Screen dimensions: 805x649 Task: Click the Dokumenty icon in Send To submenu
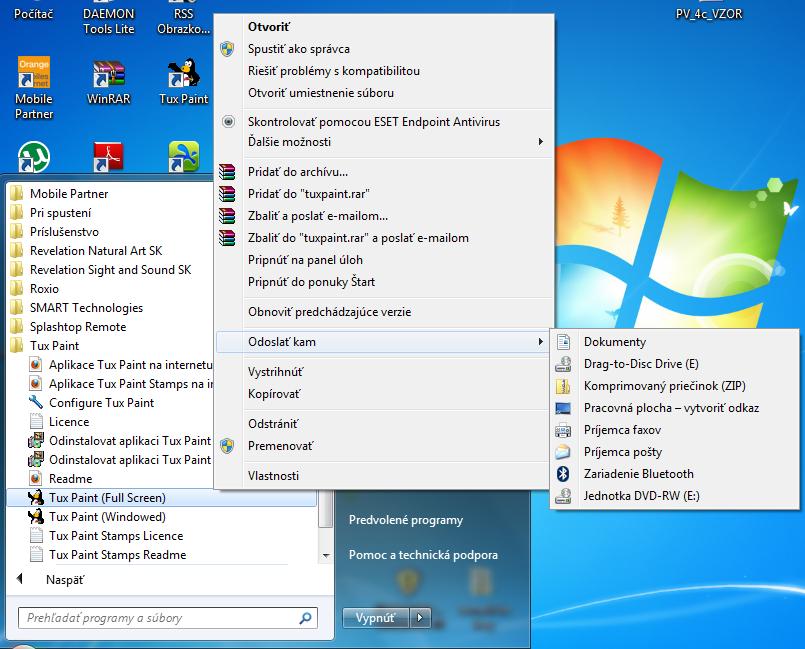click(563, 342)
